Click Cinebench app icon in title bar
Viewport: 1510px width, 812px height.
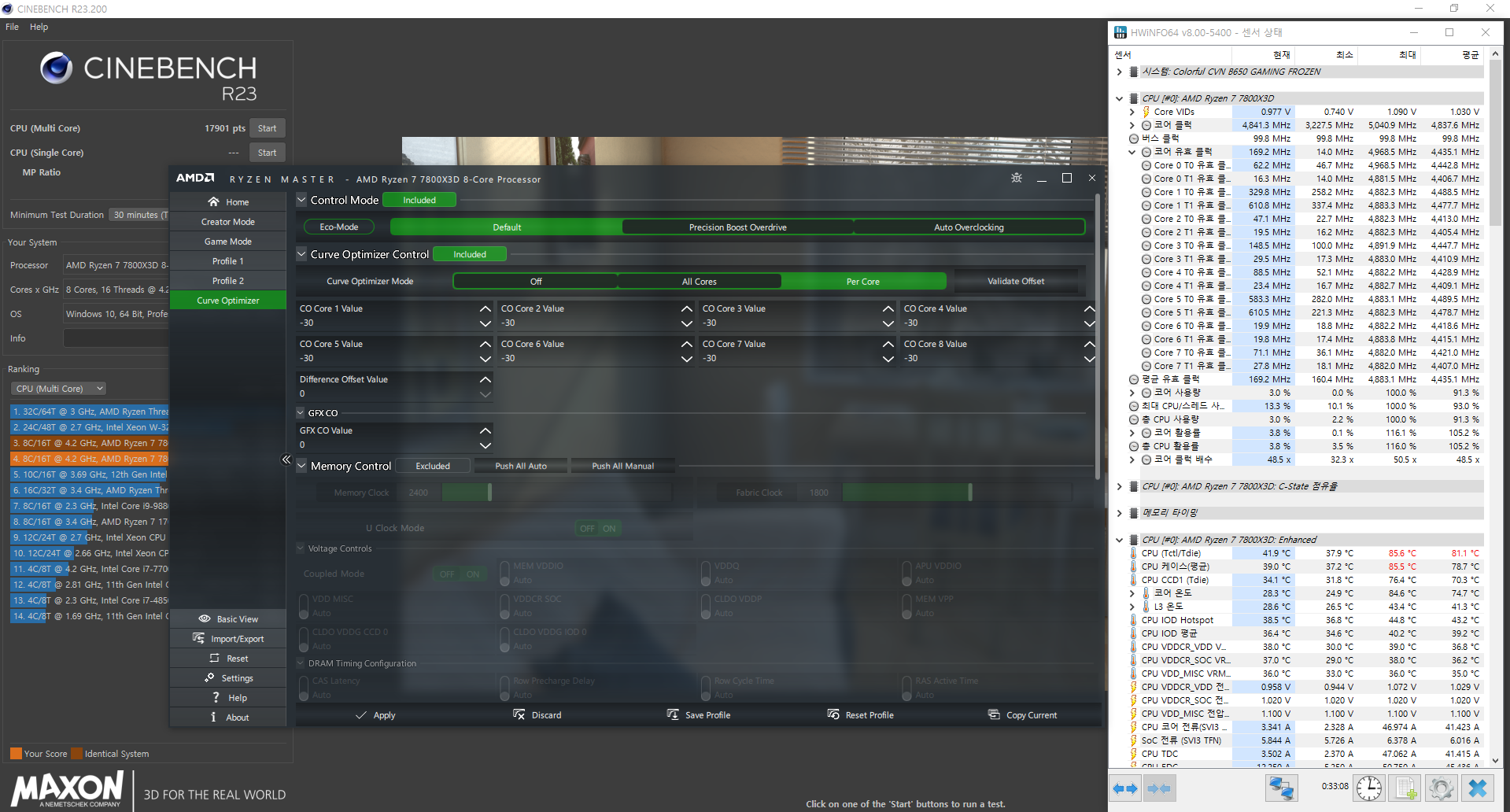pyautogui.click(x=8, y=9)
